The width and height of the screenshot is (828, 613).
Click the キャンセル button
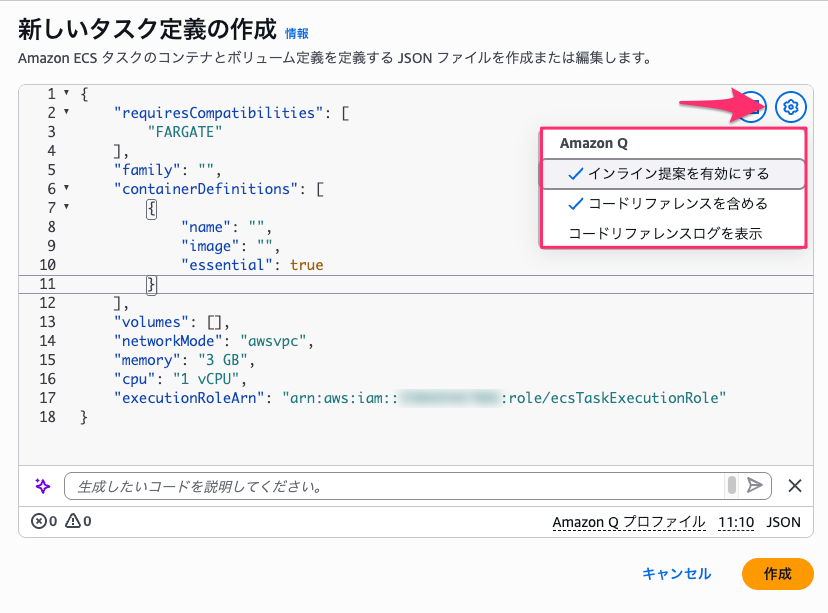676,574
